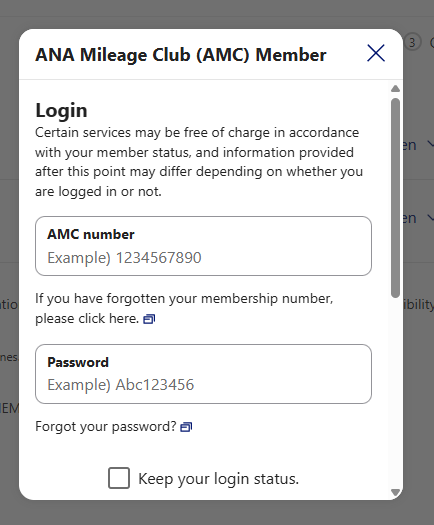Click the "Password" field label
The height and width of the screenshot is (525, 434).
78,362
